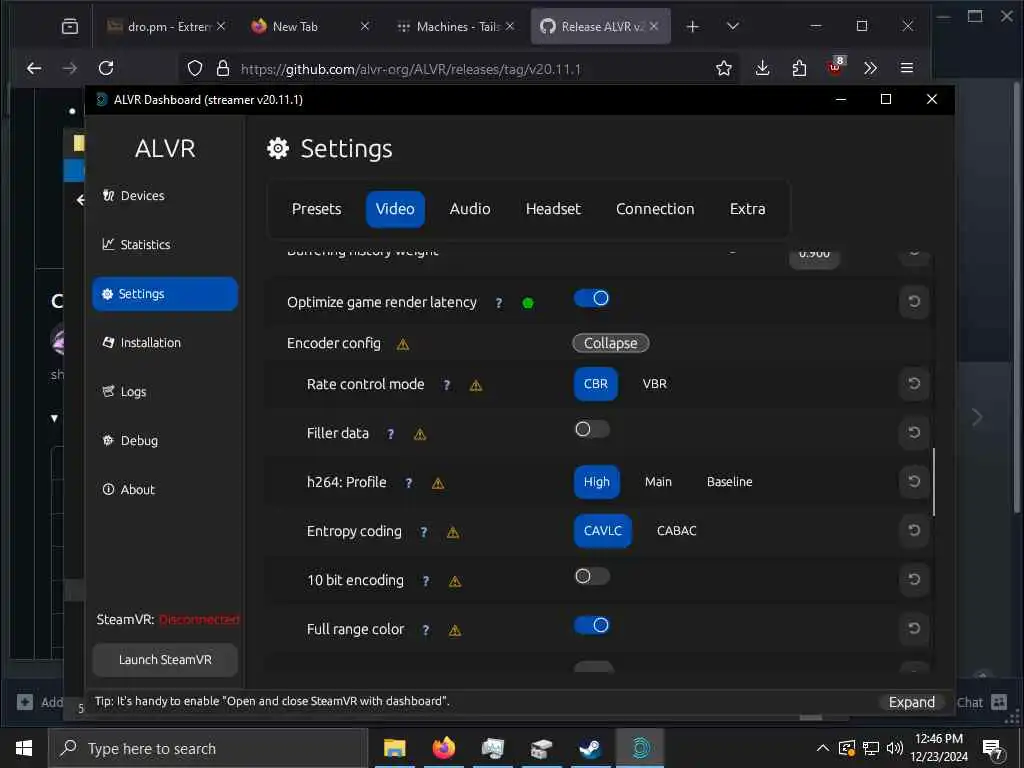Switch to the Connection tab
1024x768 pixels.
(655, 209)
